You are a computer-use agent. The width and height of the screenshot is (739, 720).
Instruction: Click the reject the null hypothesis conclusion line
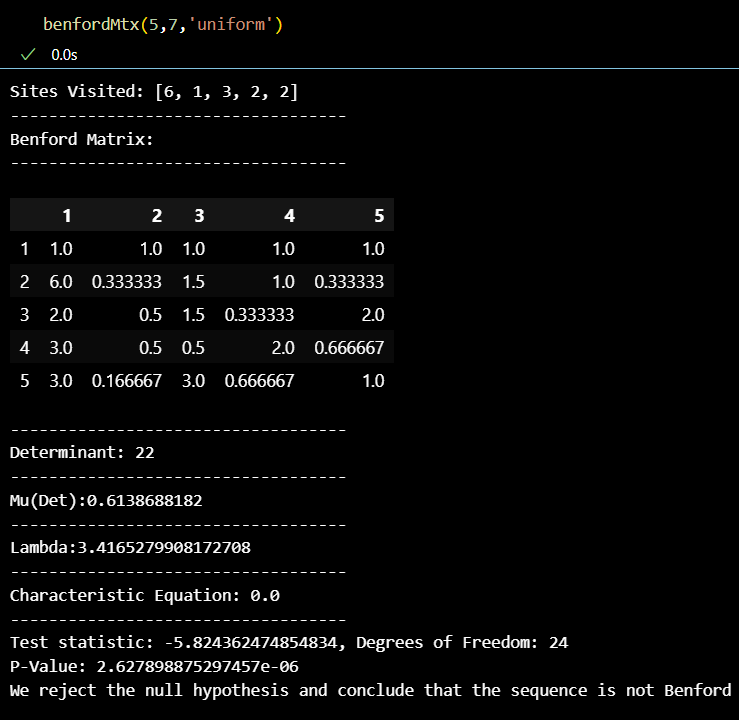click(370, 691)
